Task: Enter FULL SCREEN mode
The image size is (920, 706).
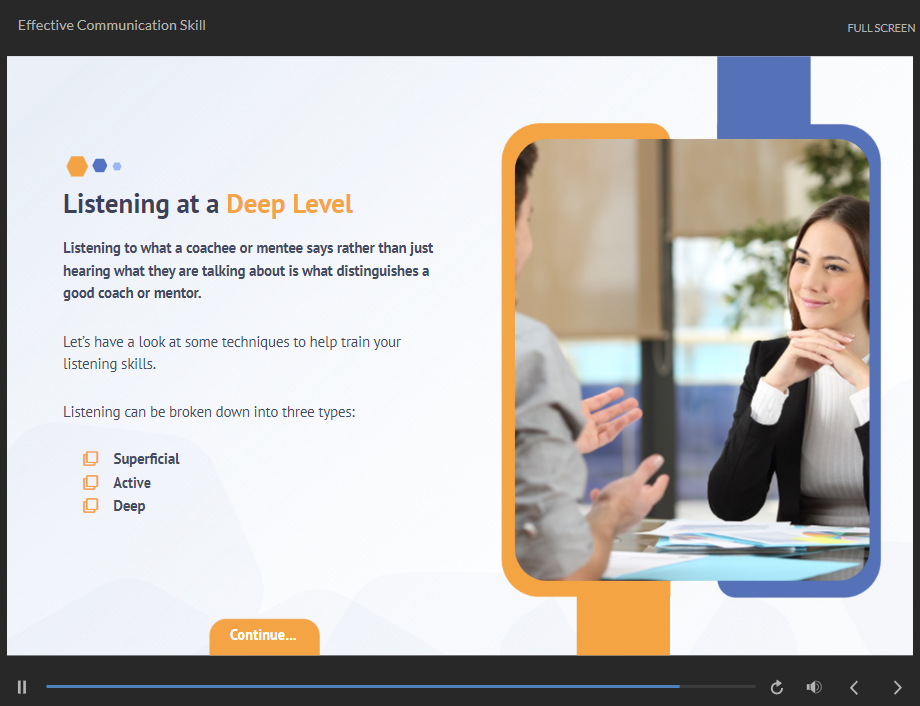Action: point(880,28)
